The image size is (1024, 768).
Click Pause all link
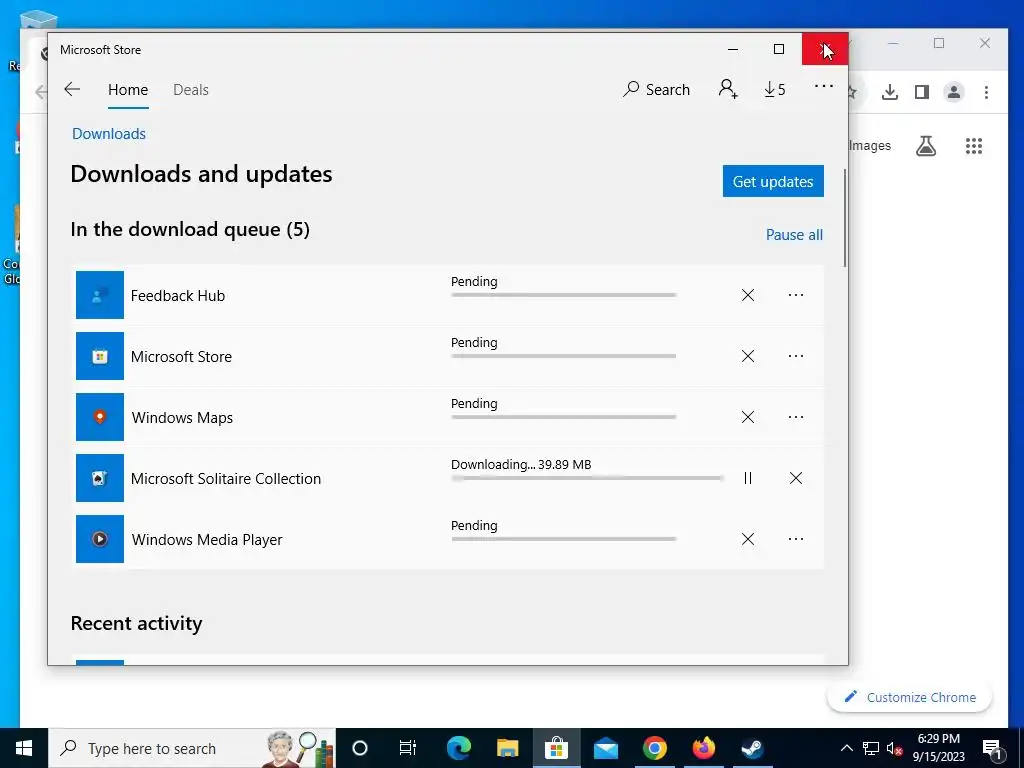pyautogui.click(x=794, y=234)
